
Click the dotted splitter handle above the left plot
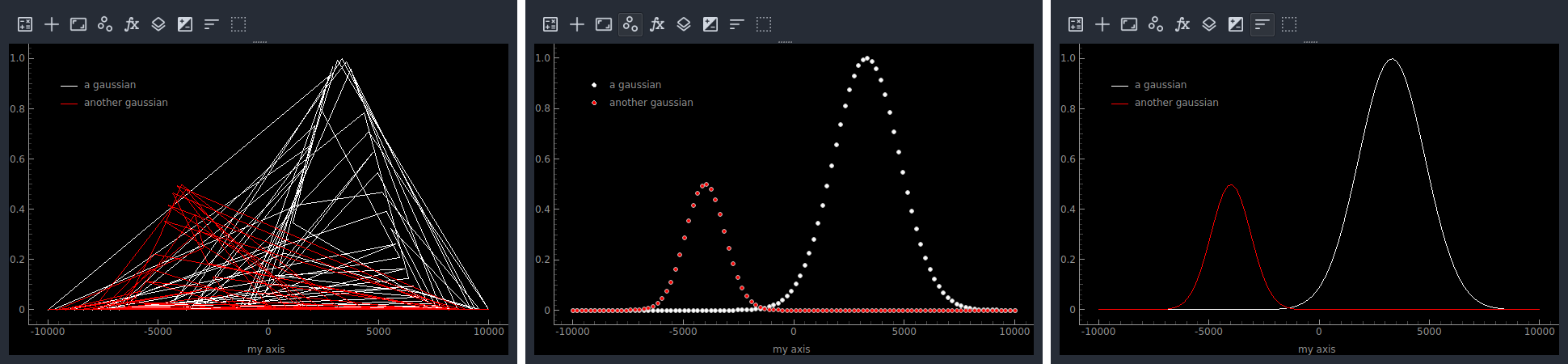(x=259, y=42)
